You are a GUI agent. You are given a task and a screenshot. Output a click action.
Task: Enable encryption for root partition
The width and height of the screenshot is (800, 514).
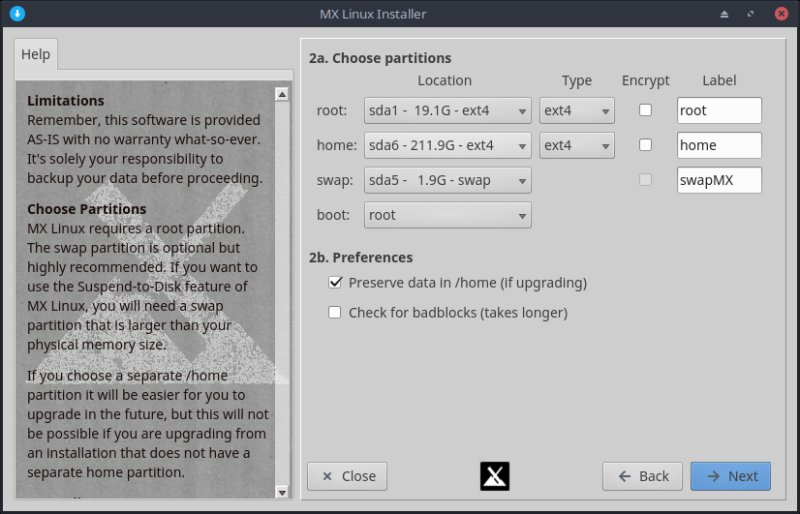(645, 110)
